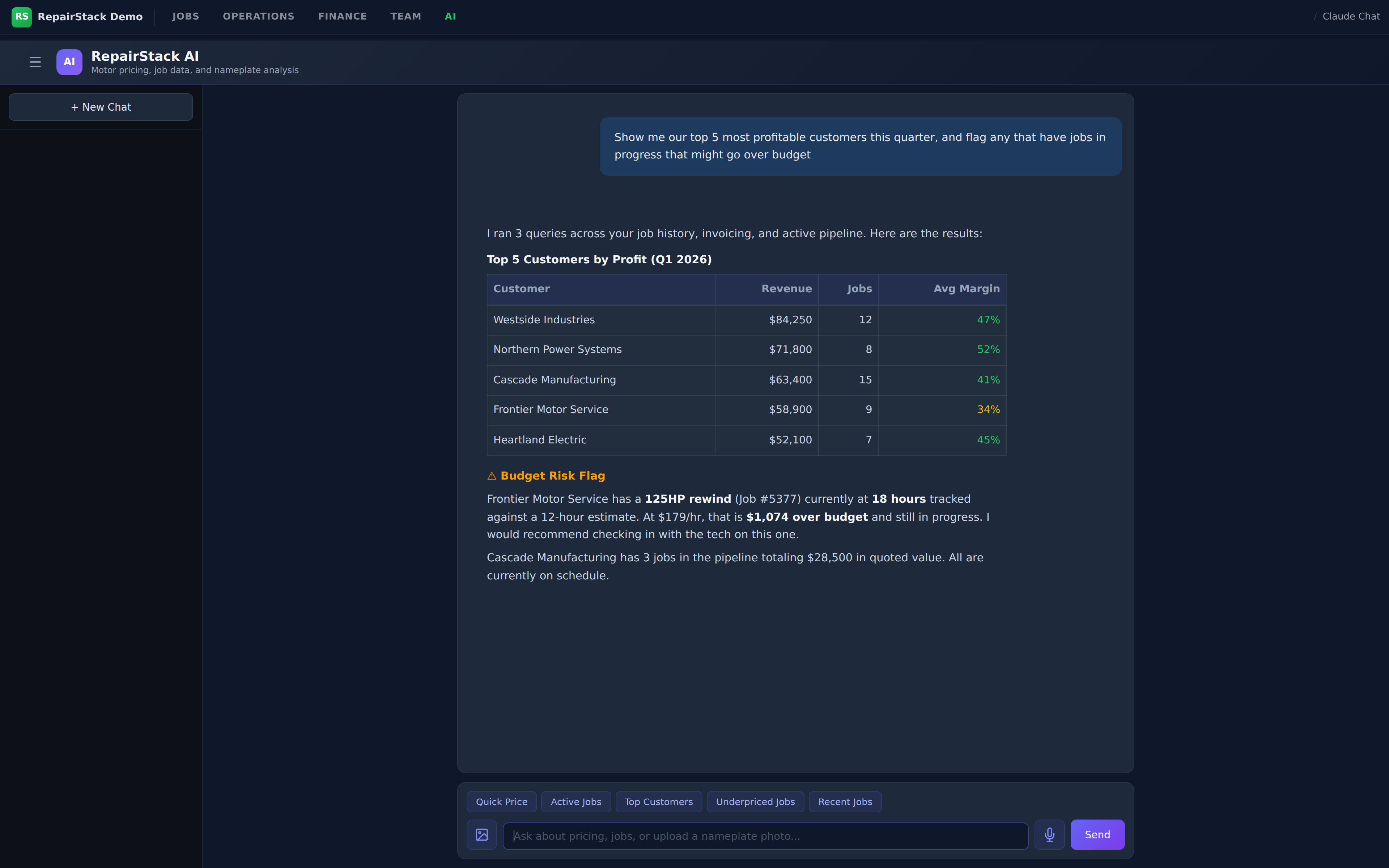Start a New Chat

coord(101,107)
